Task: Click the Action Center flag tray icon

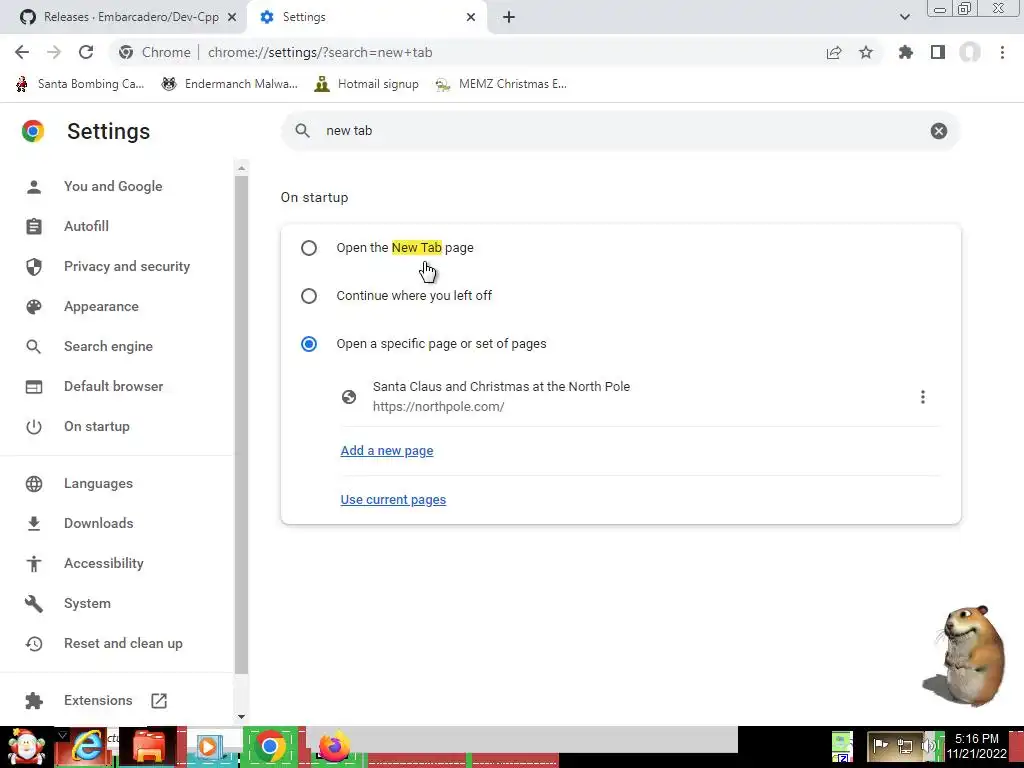Action: [880, 746]
